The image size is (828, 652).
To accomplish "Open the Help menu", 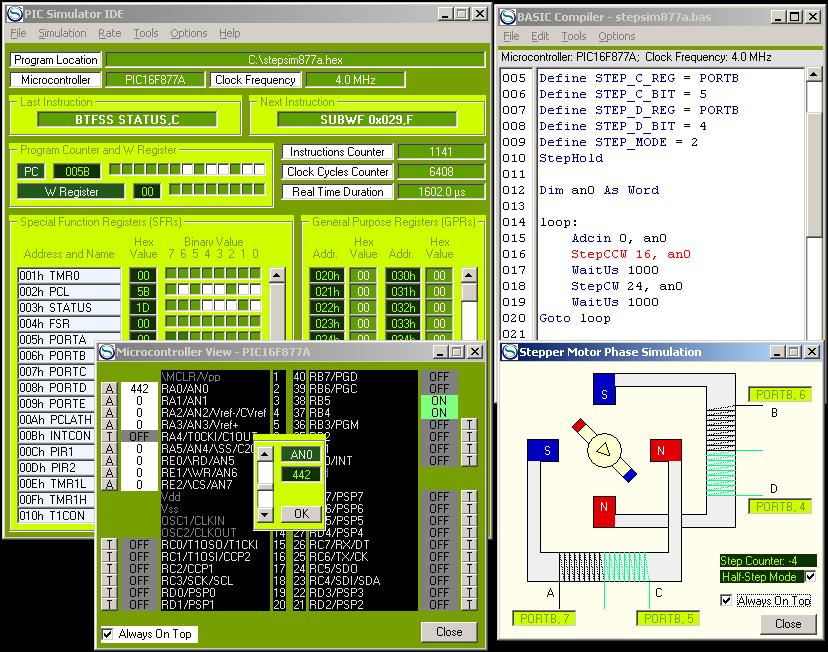I will point(230,33).
